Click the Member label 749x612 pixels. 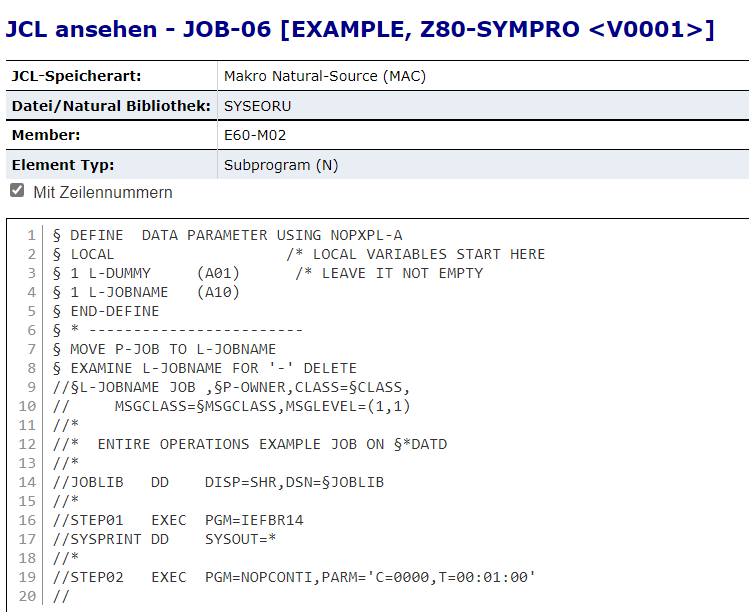[46, 135]
